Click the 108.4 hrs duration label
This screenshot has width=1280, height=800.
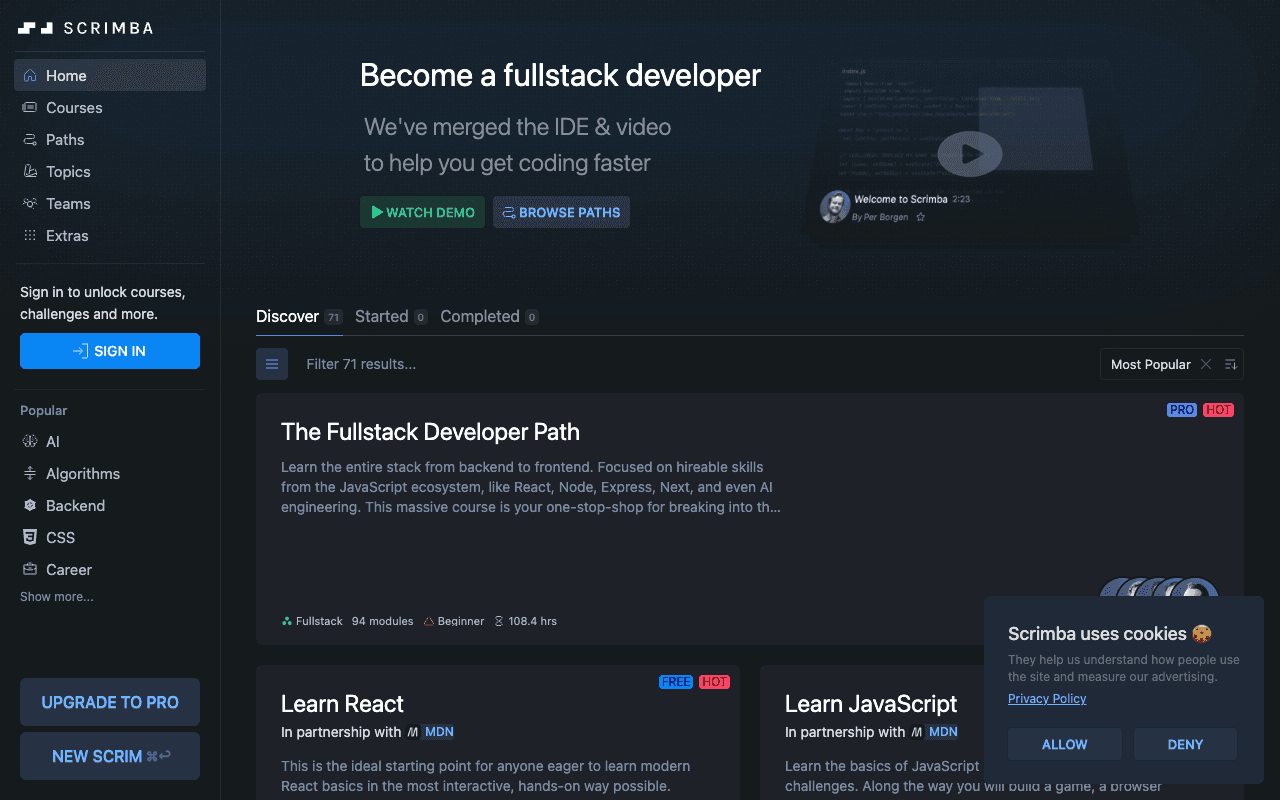click(x=526, y=621)
